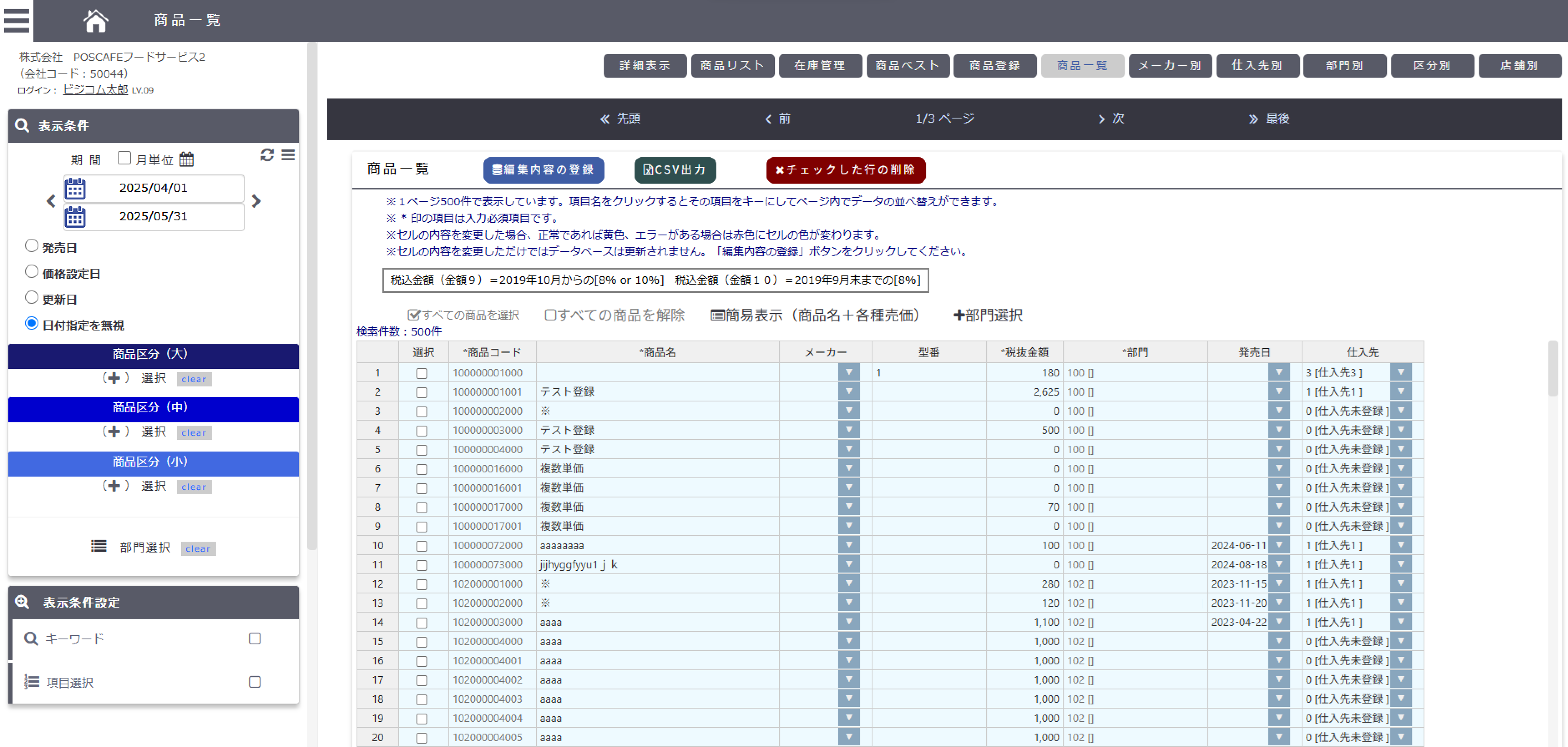Open the 部門別 tab
Screen dimensions: 1568x747
pyautogui.click(x=1344, y=66)
